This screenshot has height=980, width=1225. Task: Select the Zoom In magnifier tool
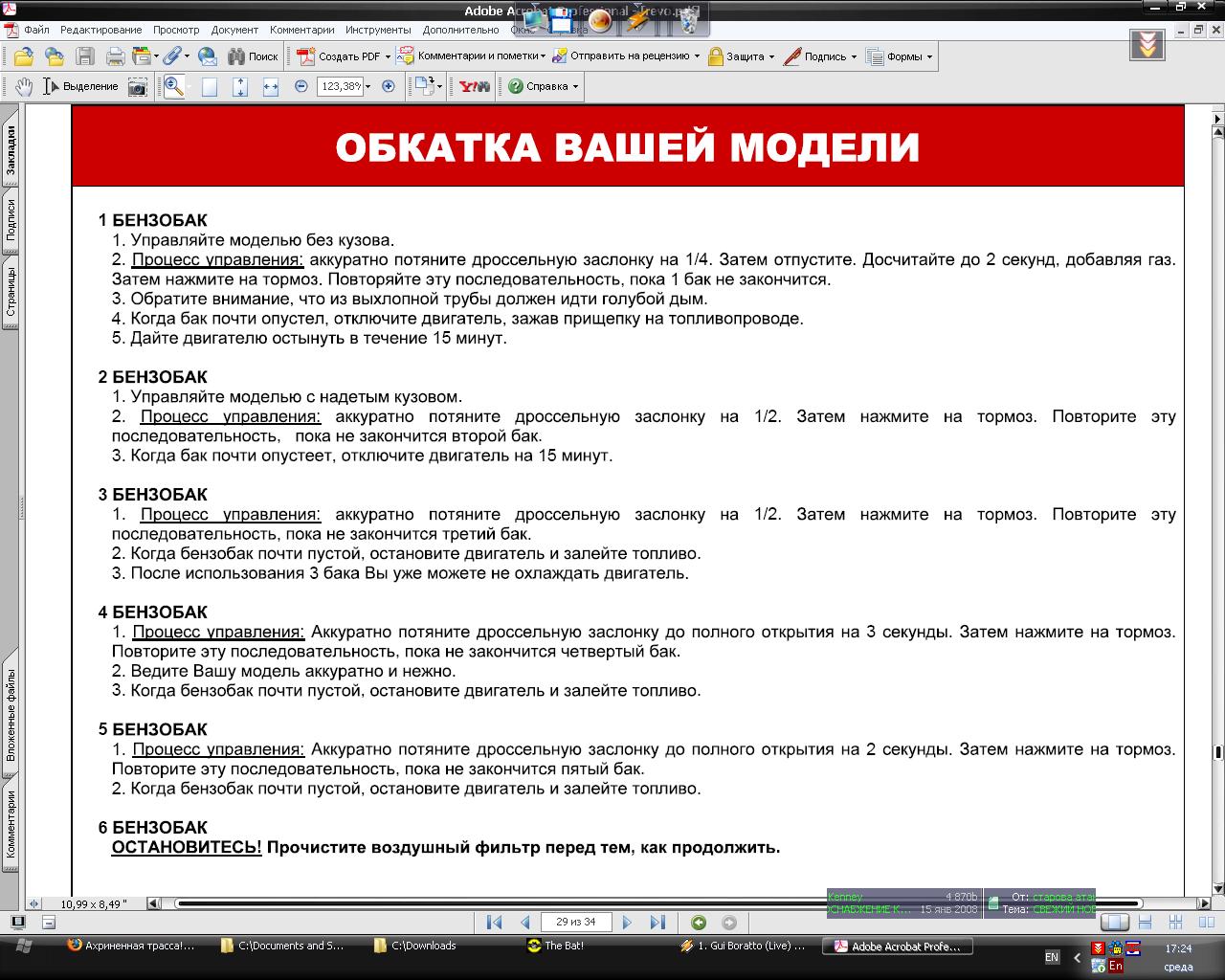coord(174,86)
